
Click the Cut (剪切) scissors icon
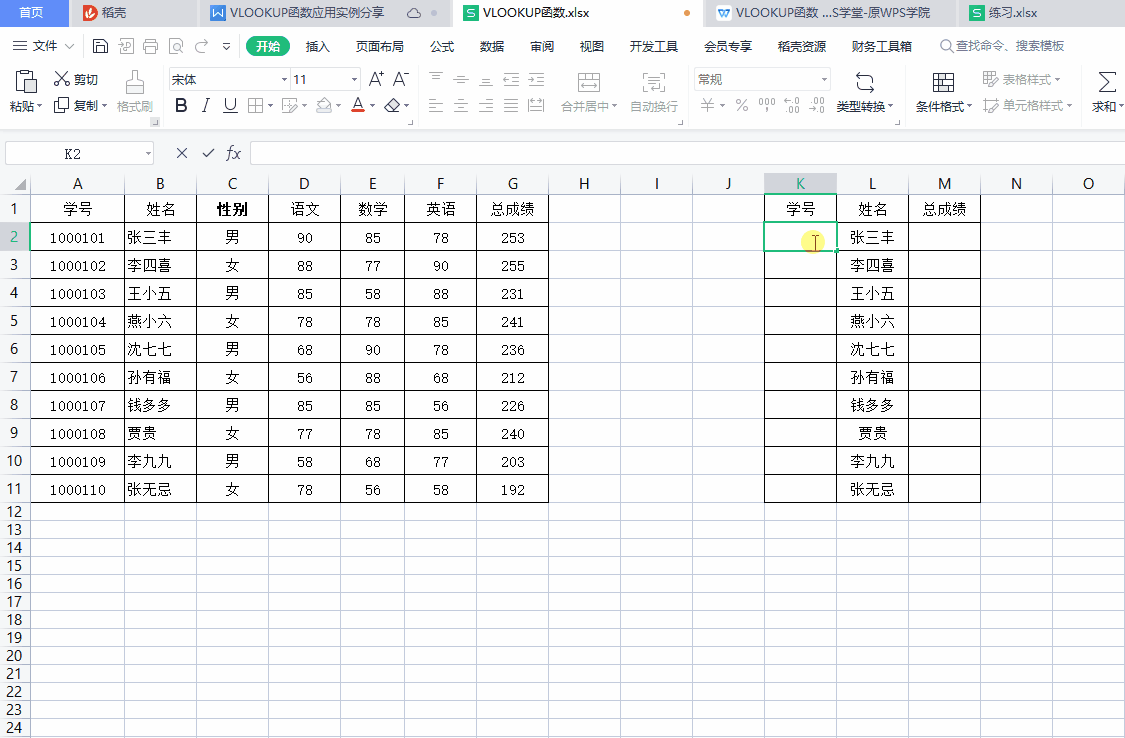coord(62,79)
